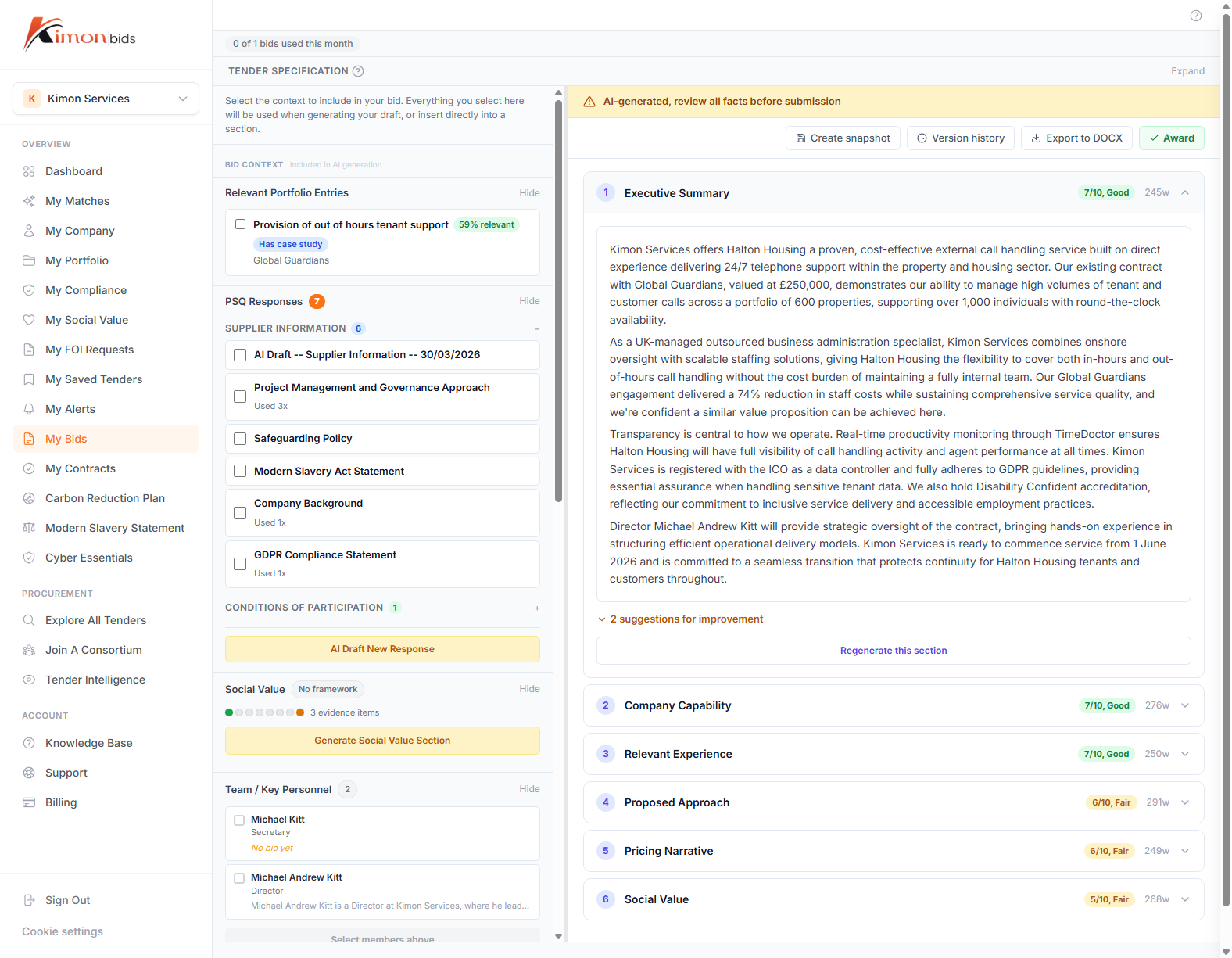The height and width of the screenshot is (958, 1232).
Task: Hide Social Value context section
Action: [529, 689]
